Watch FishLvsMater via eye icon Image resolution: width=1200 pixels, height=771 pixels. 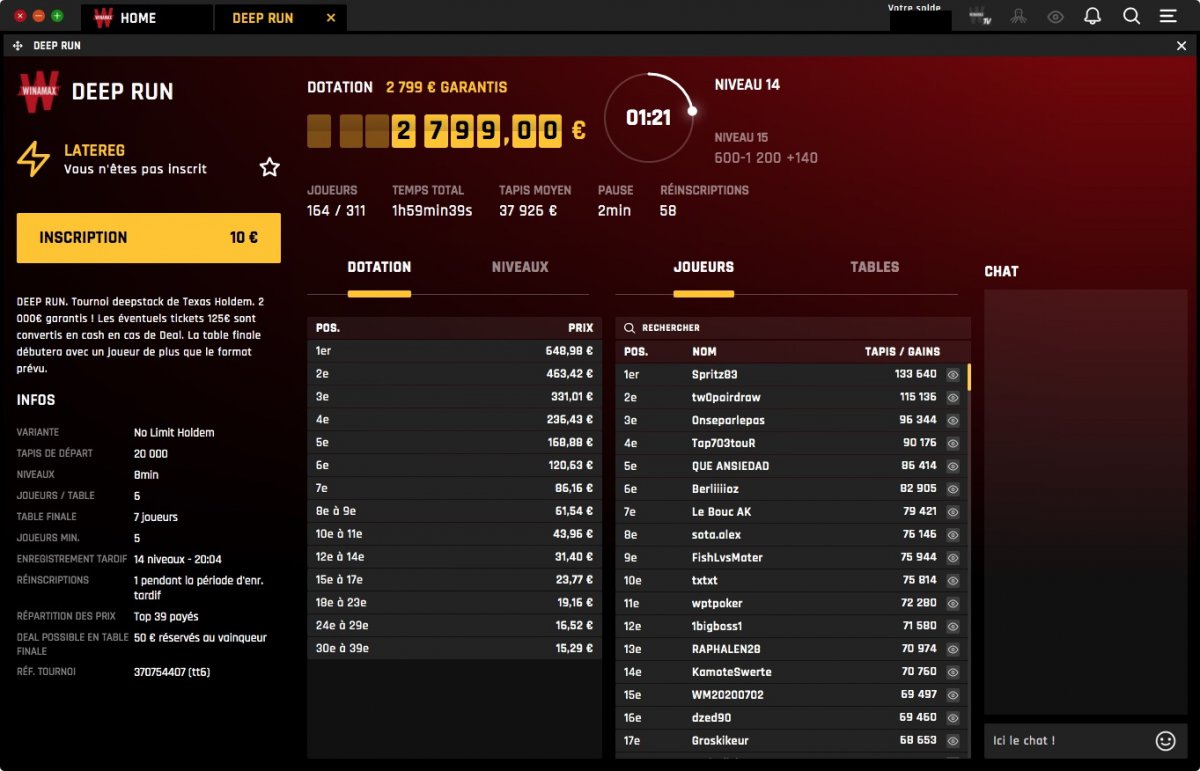(953, 558)
